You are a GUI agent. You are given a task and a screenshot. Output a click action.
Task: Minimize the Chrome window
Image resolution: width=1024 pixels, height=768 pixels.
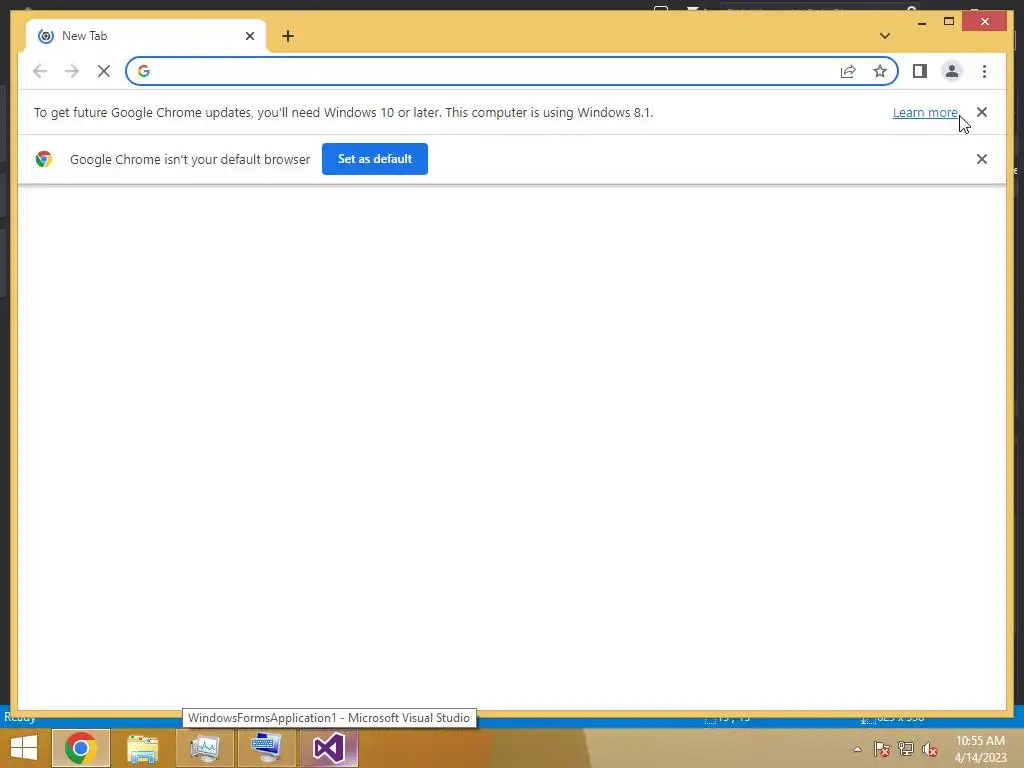point(921,22)
